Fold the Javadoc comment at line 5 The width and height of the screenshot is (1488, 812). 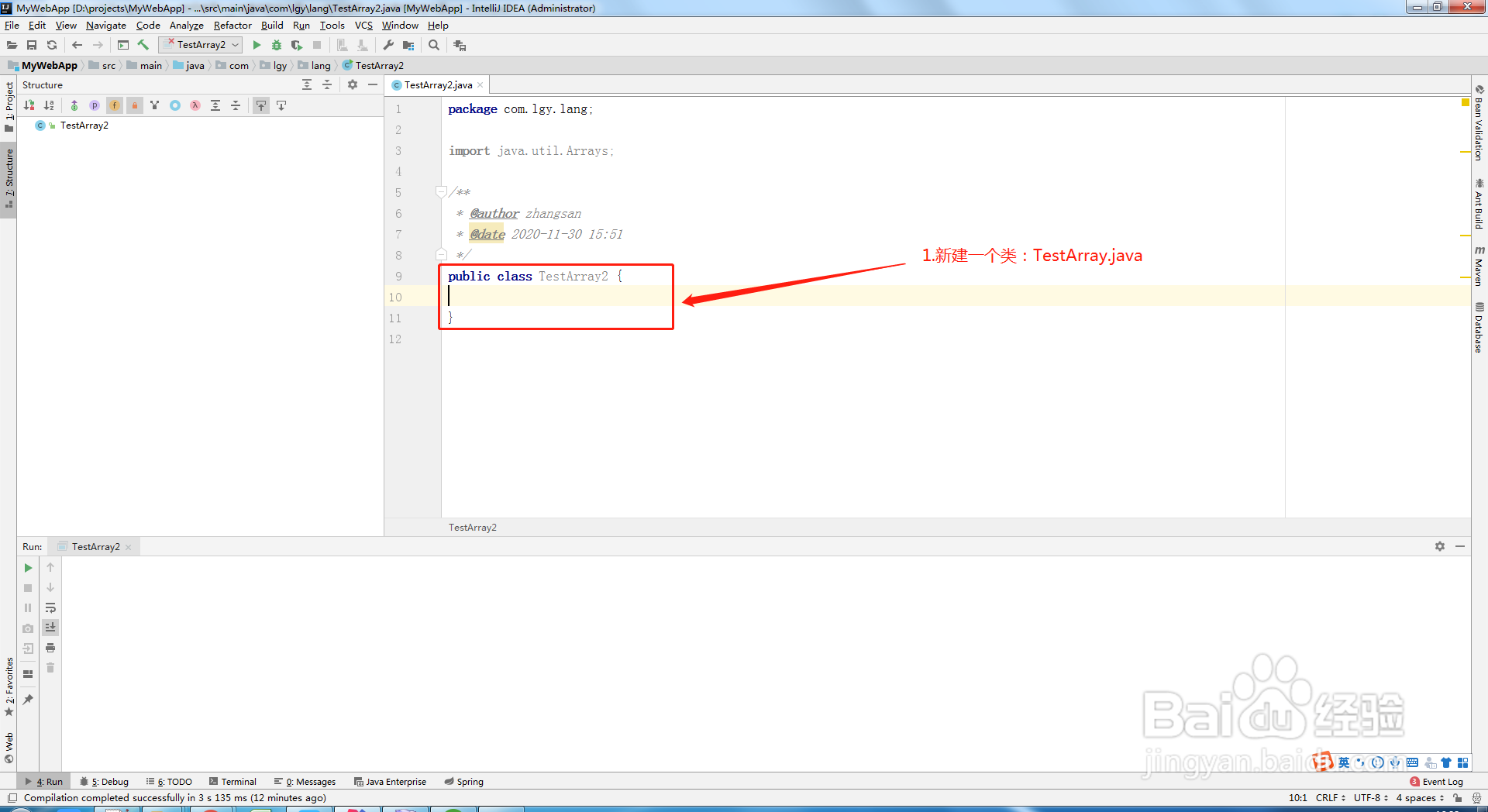(441, 191)
